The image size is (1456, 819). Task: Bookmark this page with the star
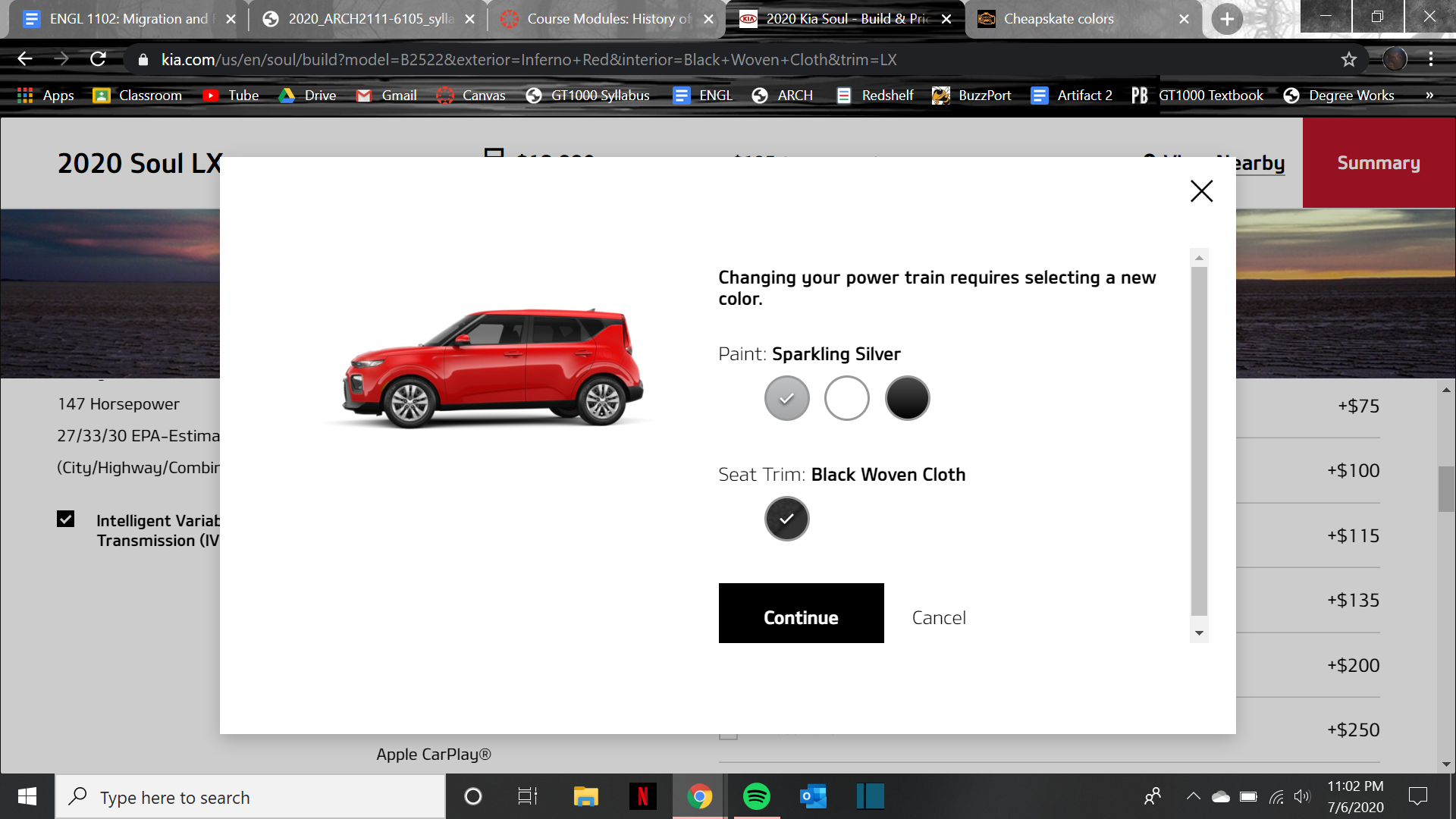click(x=1348, y=59)
